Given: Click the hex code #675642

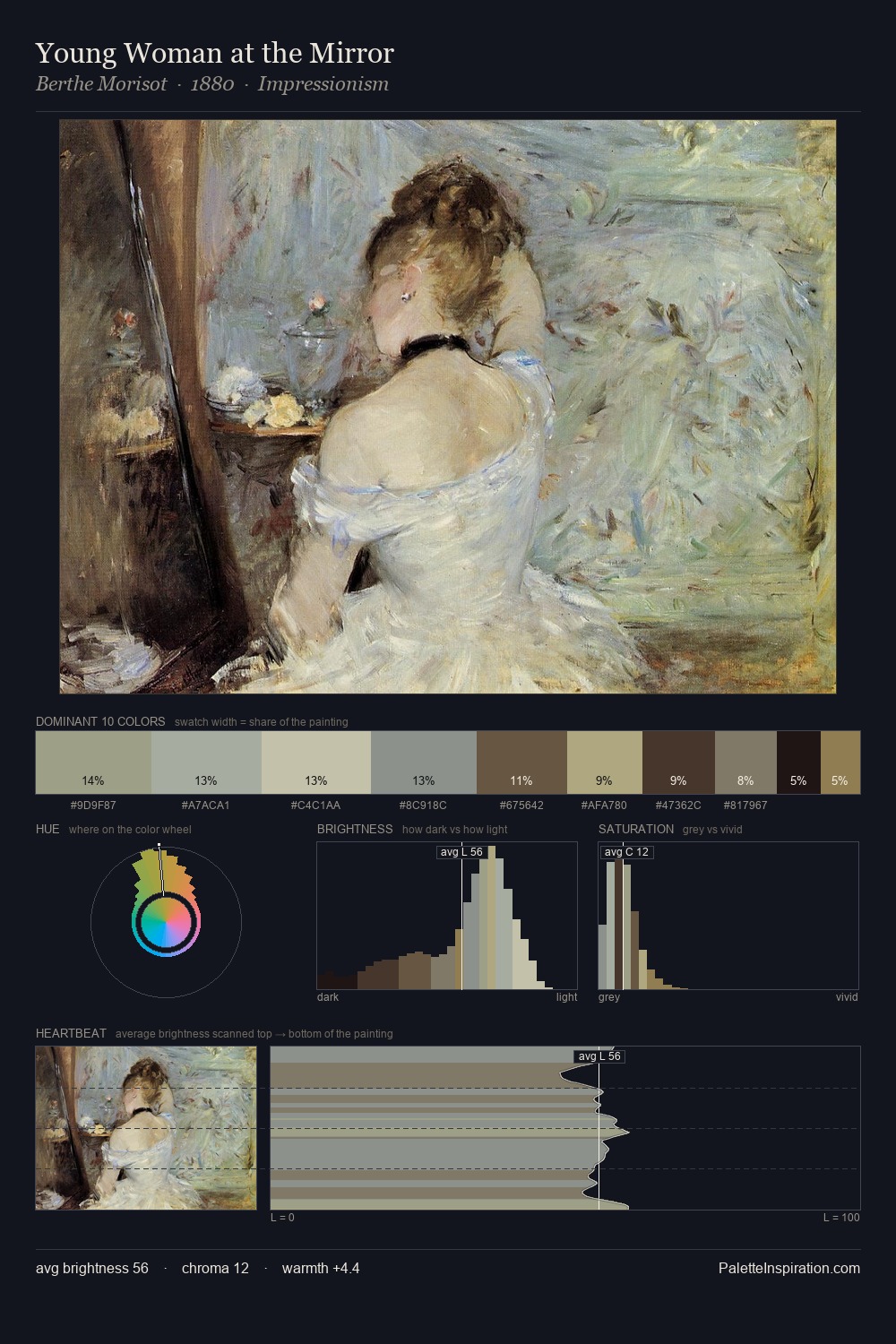Looking at the screenshot, I should click(x=521, y=806).
